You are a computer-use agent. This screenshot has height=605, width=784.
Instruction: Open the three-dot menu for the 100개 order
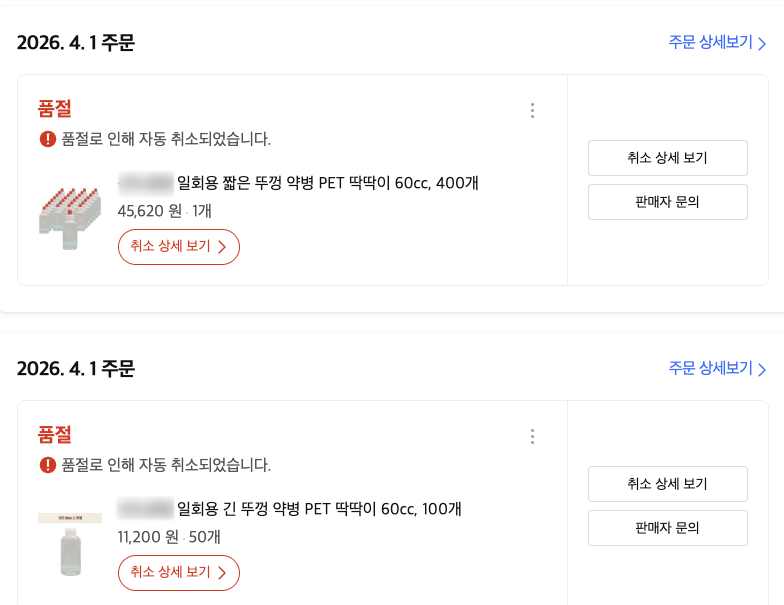pyautogui.click(x=532, y=436)
